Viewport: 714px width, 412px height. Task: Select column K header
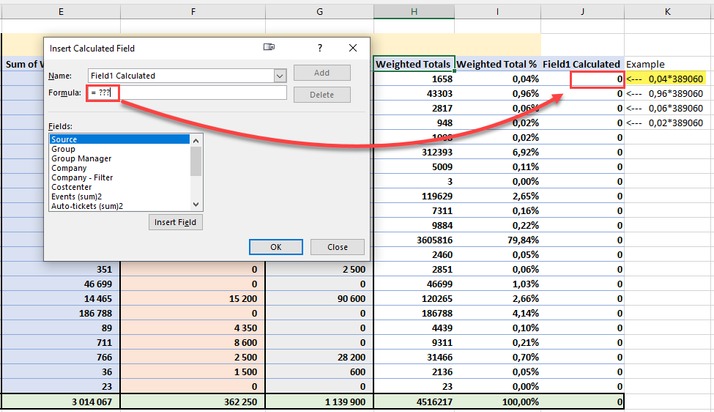(668, 12)
